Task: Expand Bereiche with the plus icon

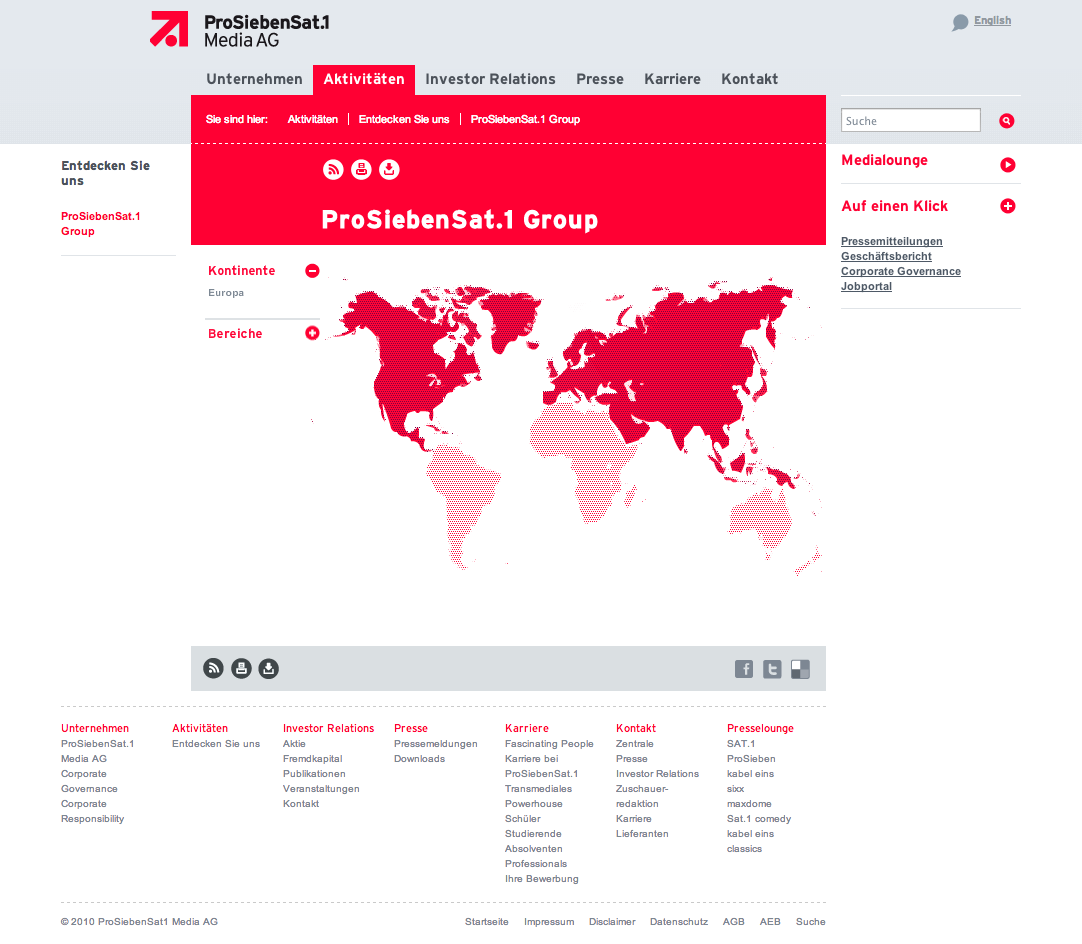Action: pyautogui.click(x=312, y=333)
